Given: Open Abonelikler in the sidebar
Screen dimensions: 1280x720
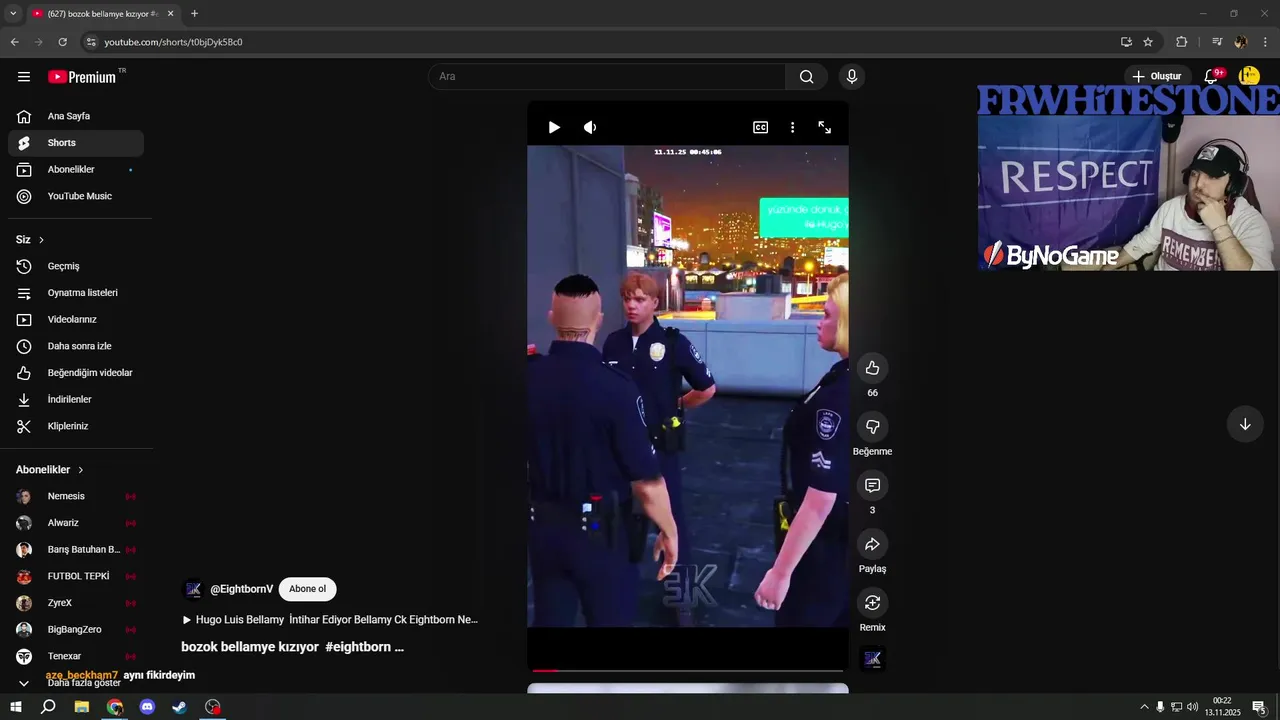Looking at the screenshot, I should pyautogui.click(x=76, y=170).
